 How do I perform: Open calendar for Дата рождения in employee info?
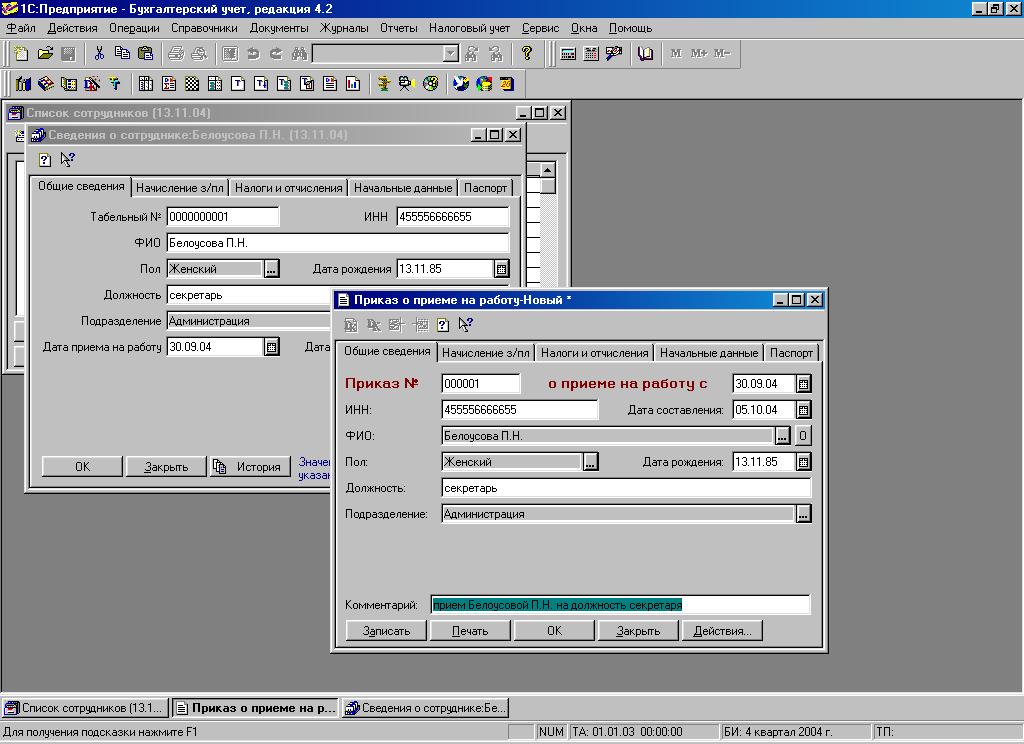[x=501, y=268]
